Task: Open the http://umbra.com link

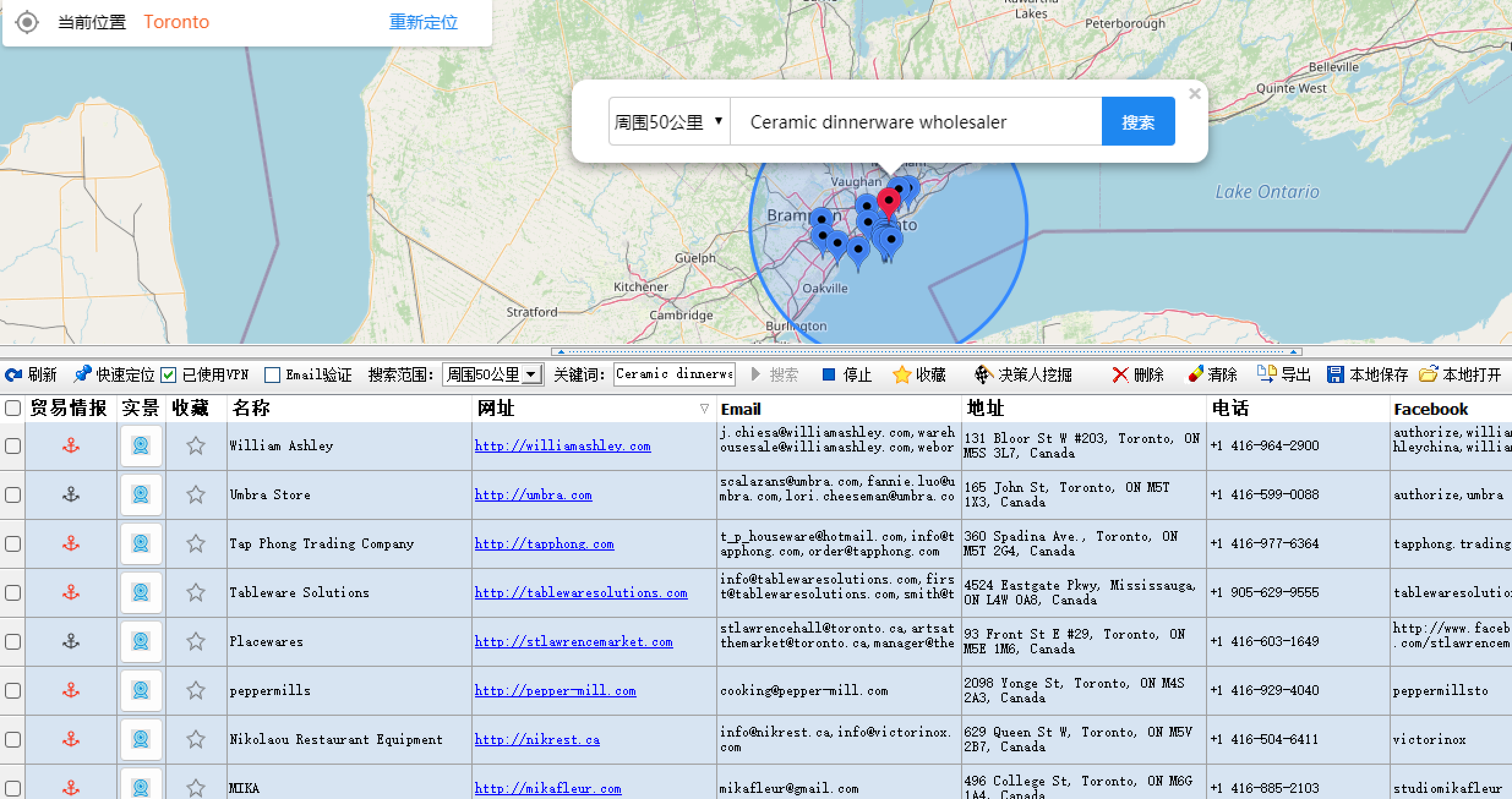Action: tap(533, 495)
